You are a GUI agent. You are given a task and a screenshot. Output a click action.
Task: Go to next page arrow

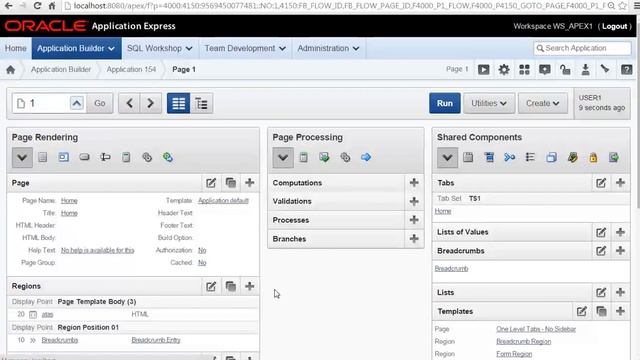click(x=151, y=103)
